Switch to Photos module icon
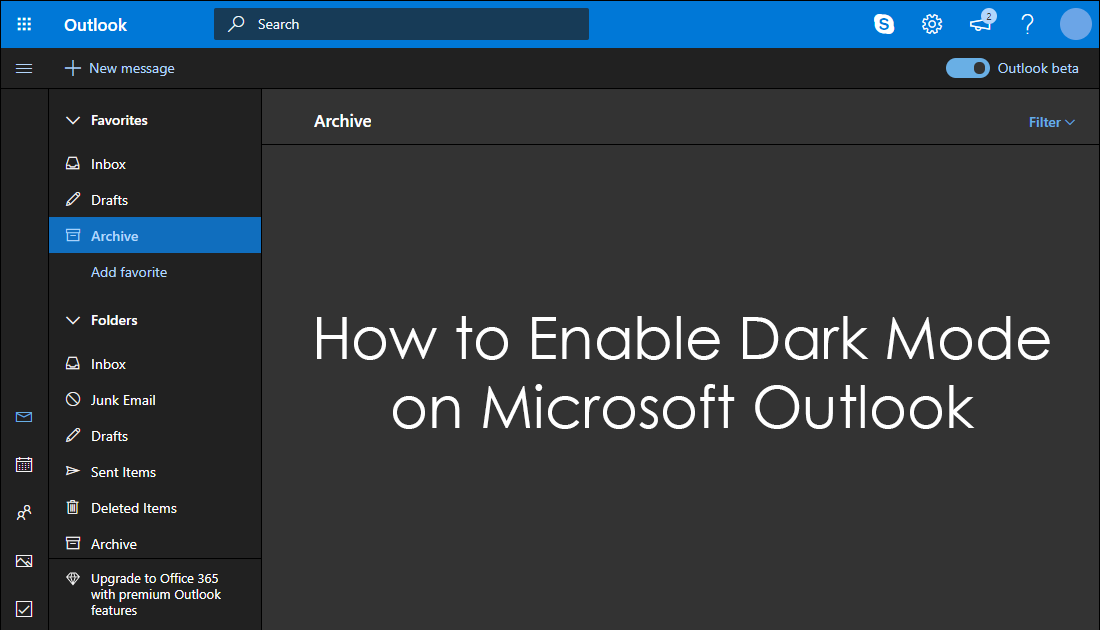Image resolution: width=1100 pixels, height=630 pixels. pyautogui.click(x=24, y=561)
